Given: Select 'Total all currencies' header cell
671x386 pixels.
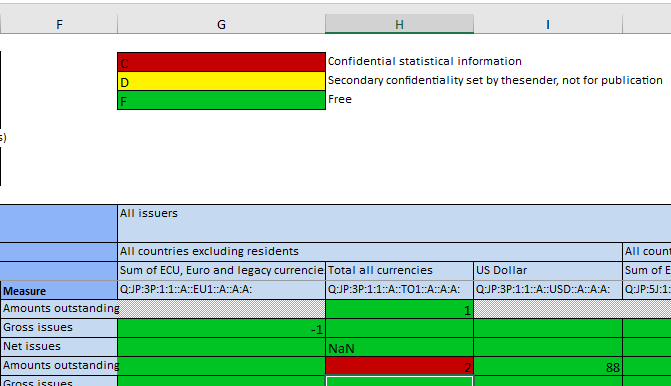Looking at the screenshot, I should tap(399, 270).
